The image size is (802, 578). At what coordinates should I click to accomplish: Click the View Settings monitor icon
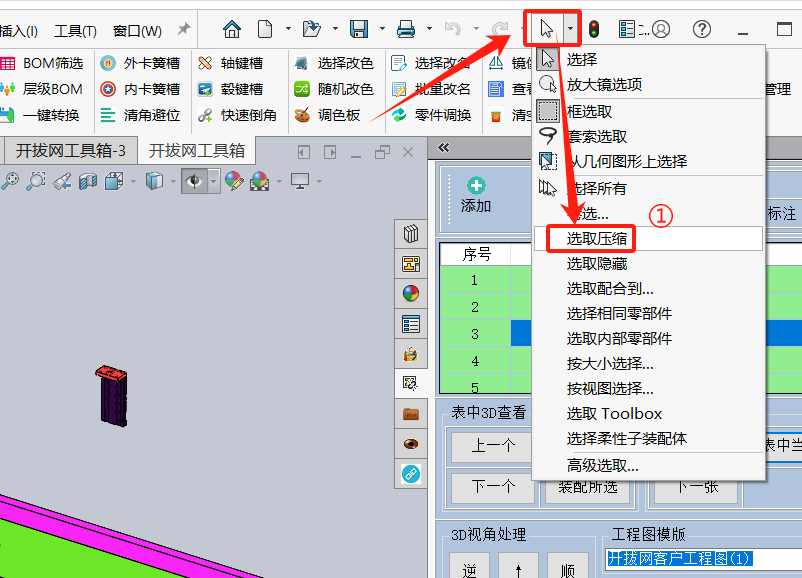[x=300, y=181]
